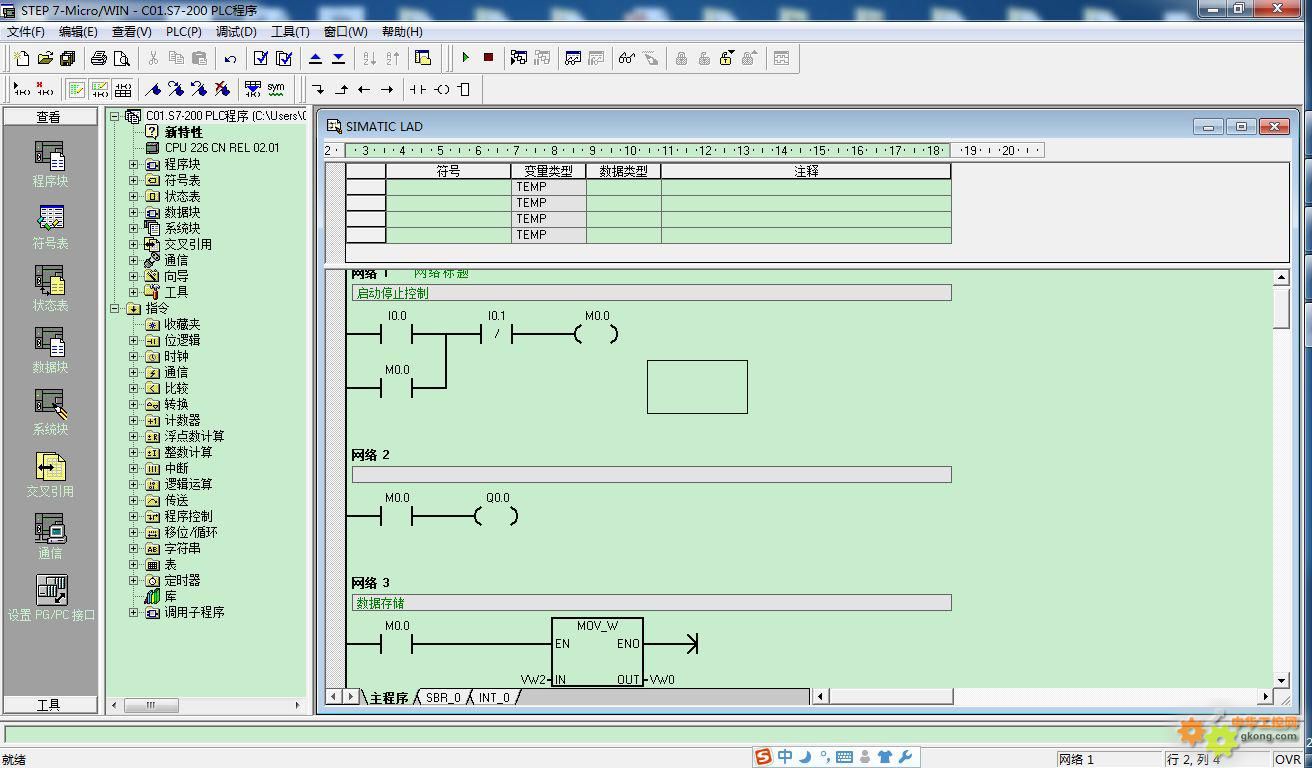Click the New project toolbar icon
1312x768 pixels.
(x=21, y=58)
